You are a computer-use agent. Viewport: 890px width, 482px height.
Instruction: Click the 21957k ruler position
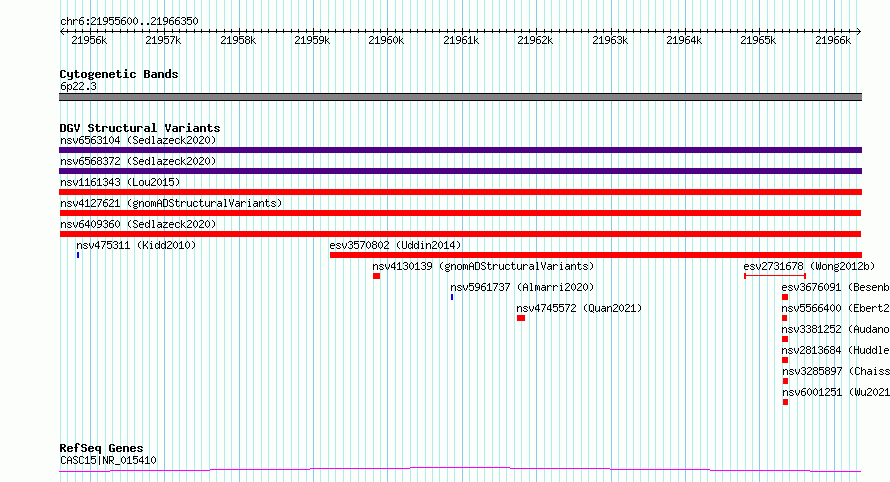click(163, 40)
